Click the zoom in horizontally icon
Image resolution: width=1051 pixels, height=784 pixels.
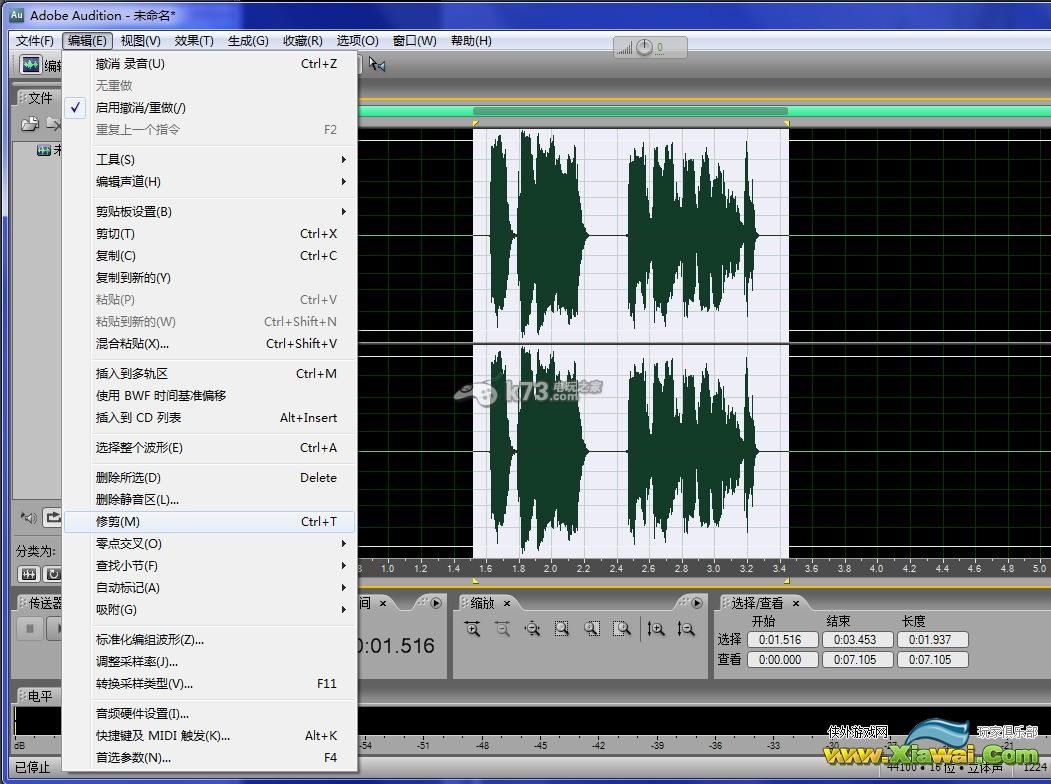(473, 629)
